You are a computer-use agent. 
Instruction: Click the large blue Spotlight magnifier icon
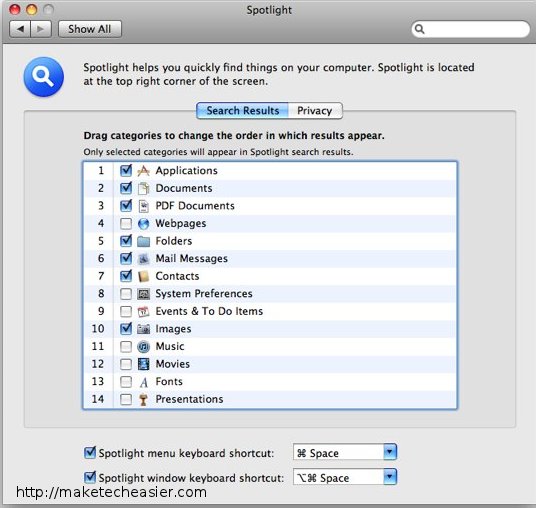(43, 77)
